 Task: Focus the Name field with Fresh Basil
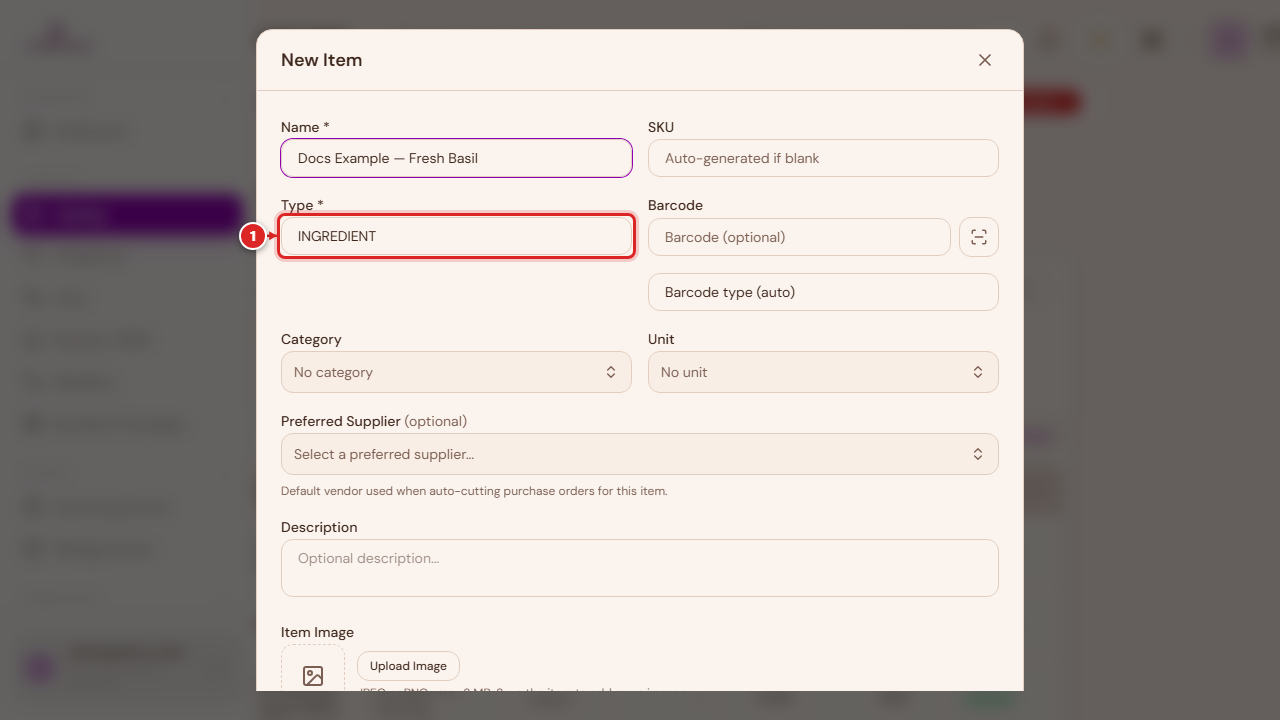[456, 158]
